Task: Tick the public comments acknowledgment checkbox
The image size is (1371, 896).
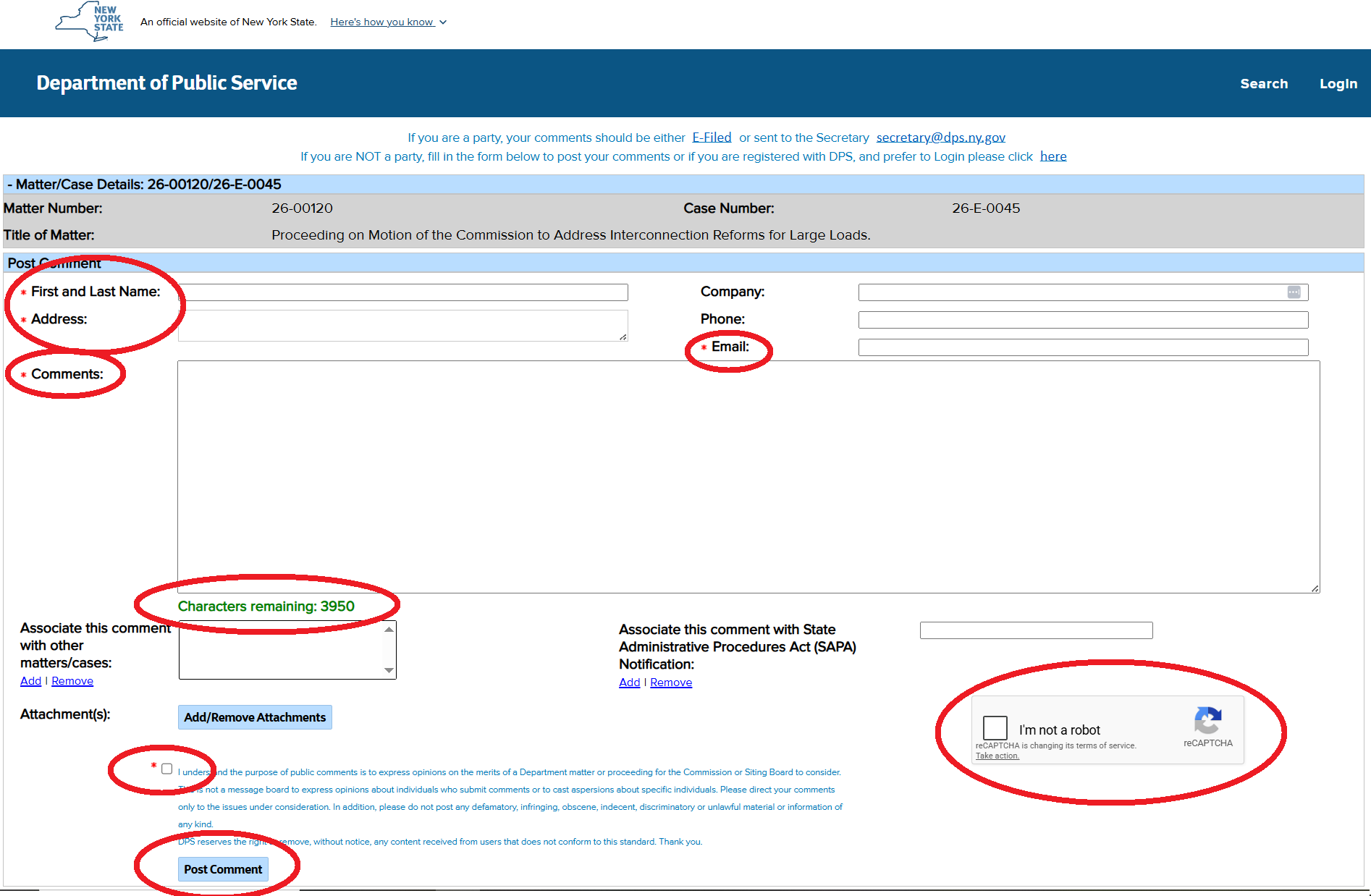Action: (x=167, y=769)
